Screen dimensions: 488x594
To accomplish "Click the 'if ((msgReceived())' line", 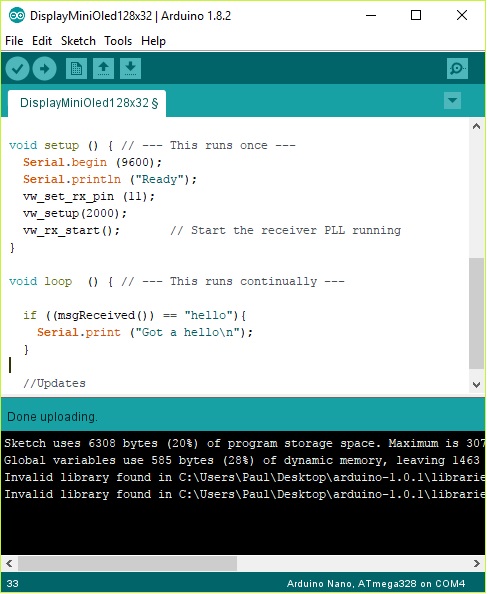I will click(135, 315).
